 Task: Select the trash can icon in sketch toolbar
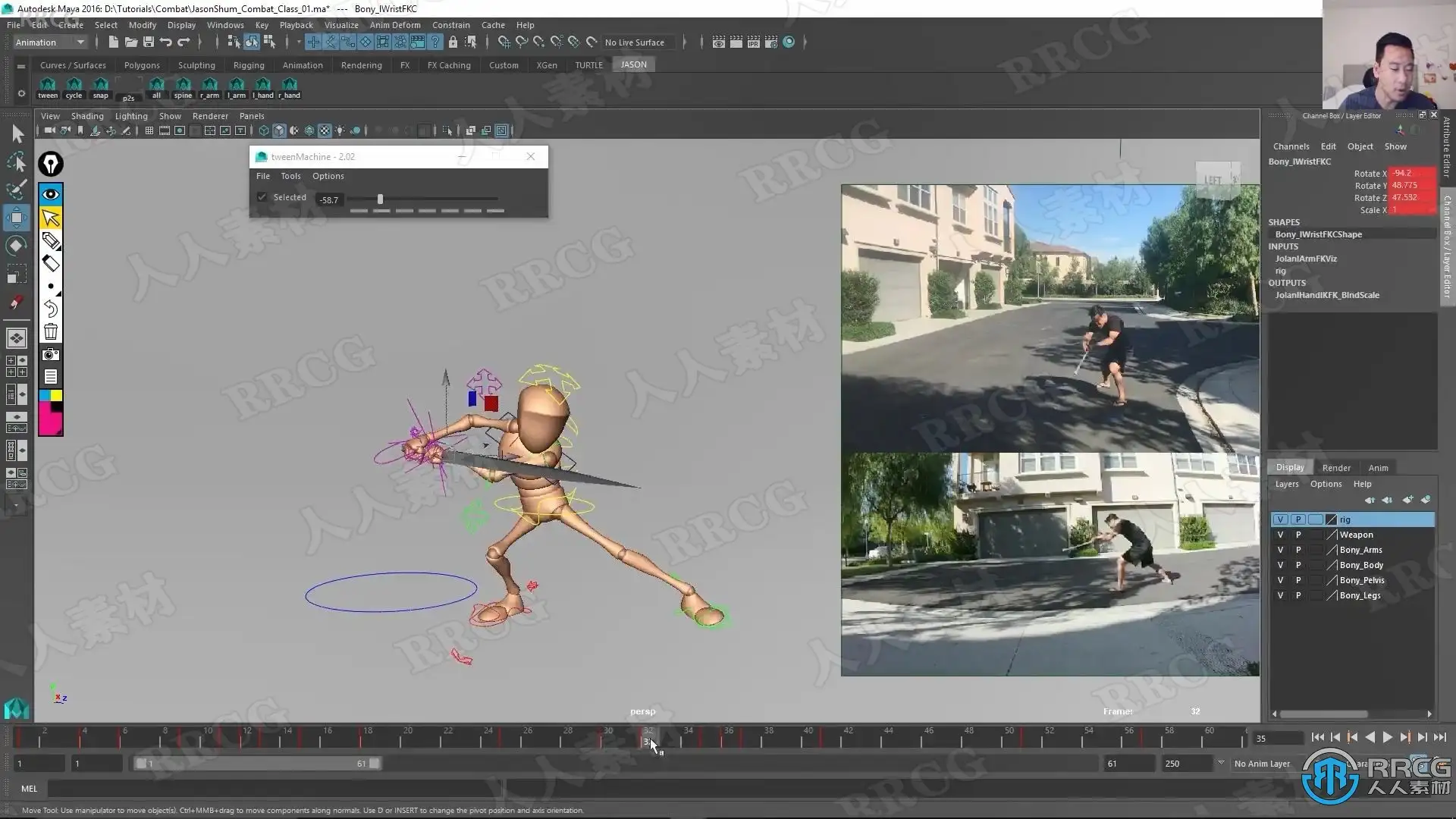50,331
